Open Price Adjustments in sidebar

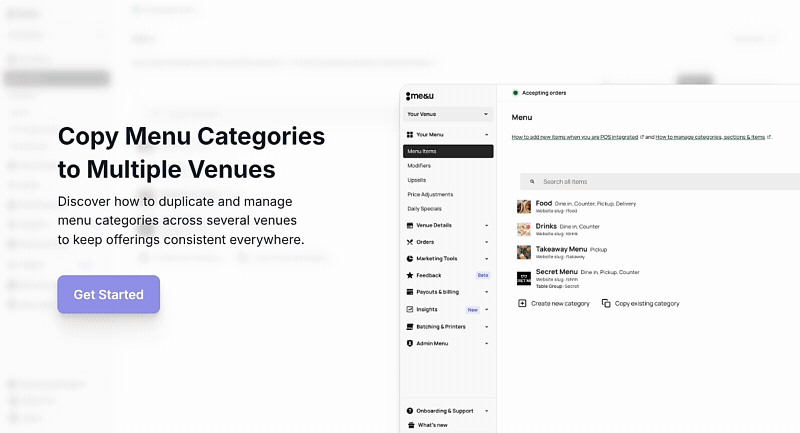point(430,194)
